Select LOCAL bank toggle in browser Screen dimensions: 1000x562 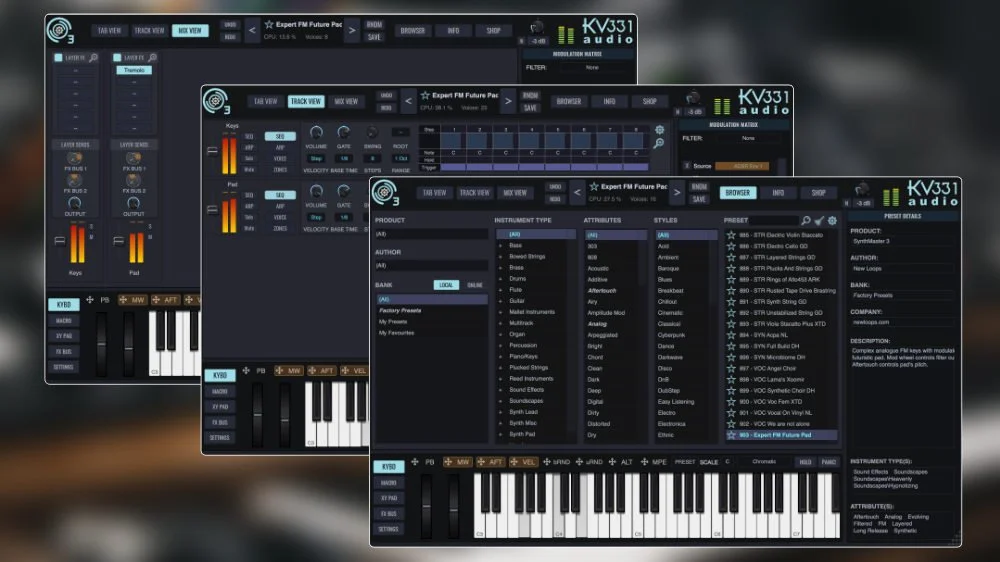(x=446, y=285)
